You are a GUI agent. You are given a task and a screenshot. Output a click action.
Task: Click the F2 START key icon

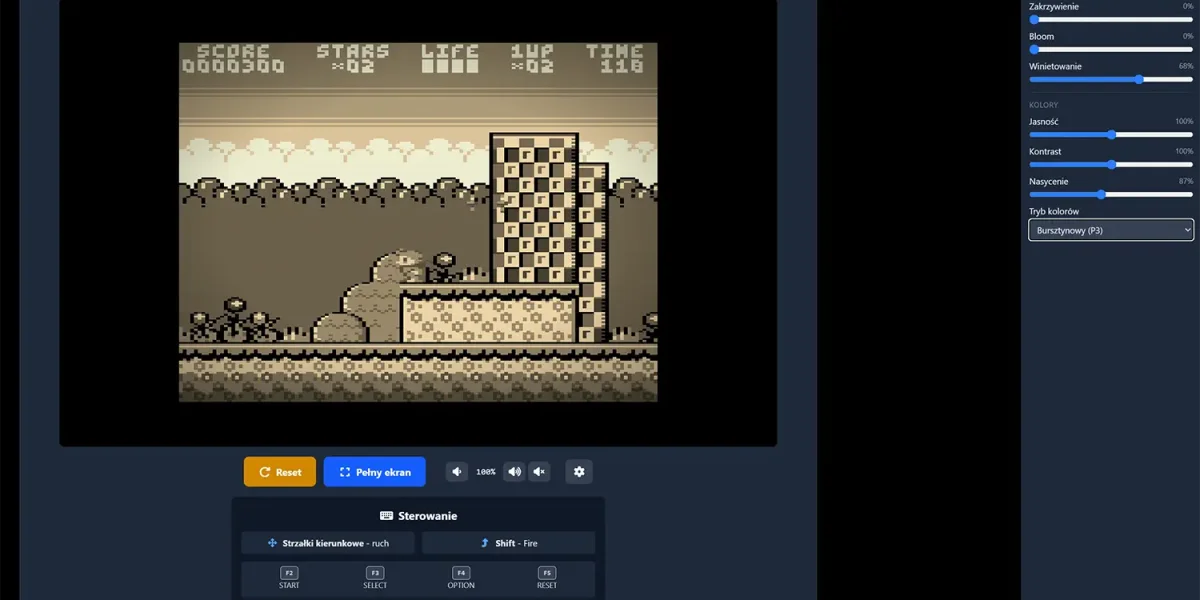tap(289, 573)
